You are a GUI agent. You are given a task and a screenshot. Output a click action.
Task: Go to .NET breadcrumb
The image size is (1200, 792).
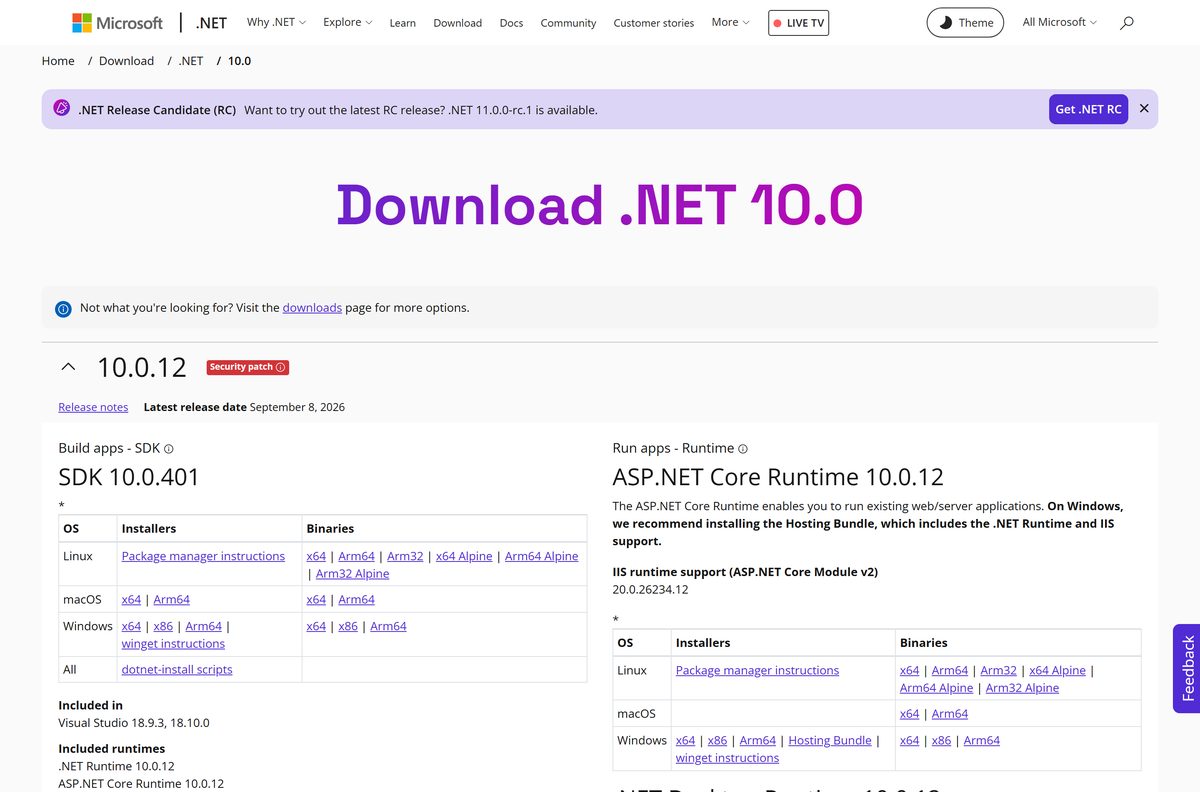pos(191,61)
